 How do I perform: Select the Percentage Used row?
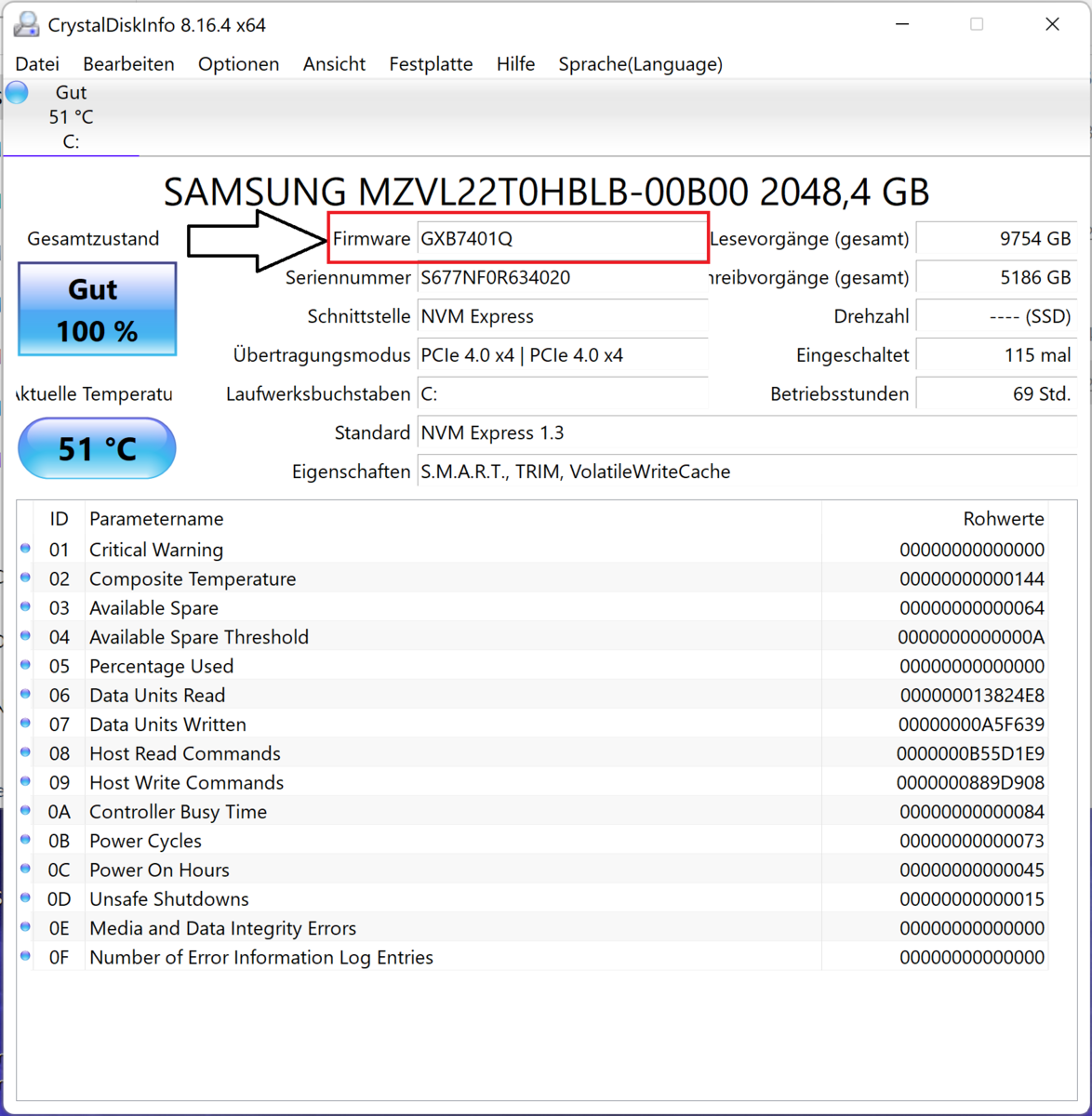point(532,666)
